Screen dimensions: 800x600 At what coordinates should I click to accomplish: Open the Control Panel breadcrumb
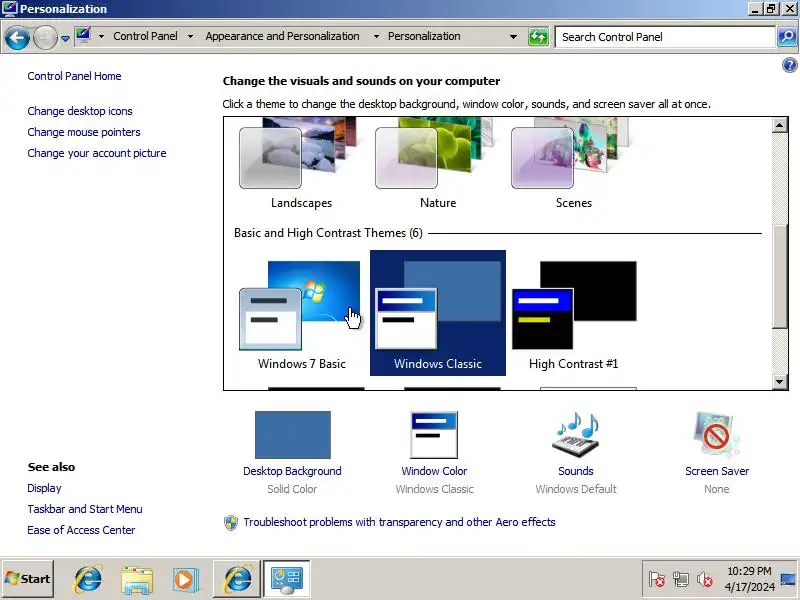pos(145,36)
